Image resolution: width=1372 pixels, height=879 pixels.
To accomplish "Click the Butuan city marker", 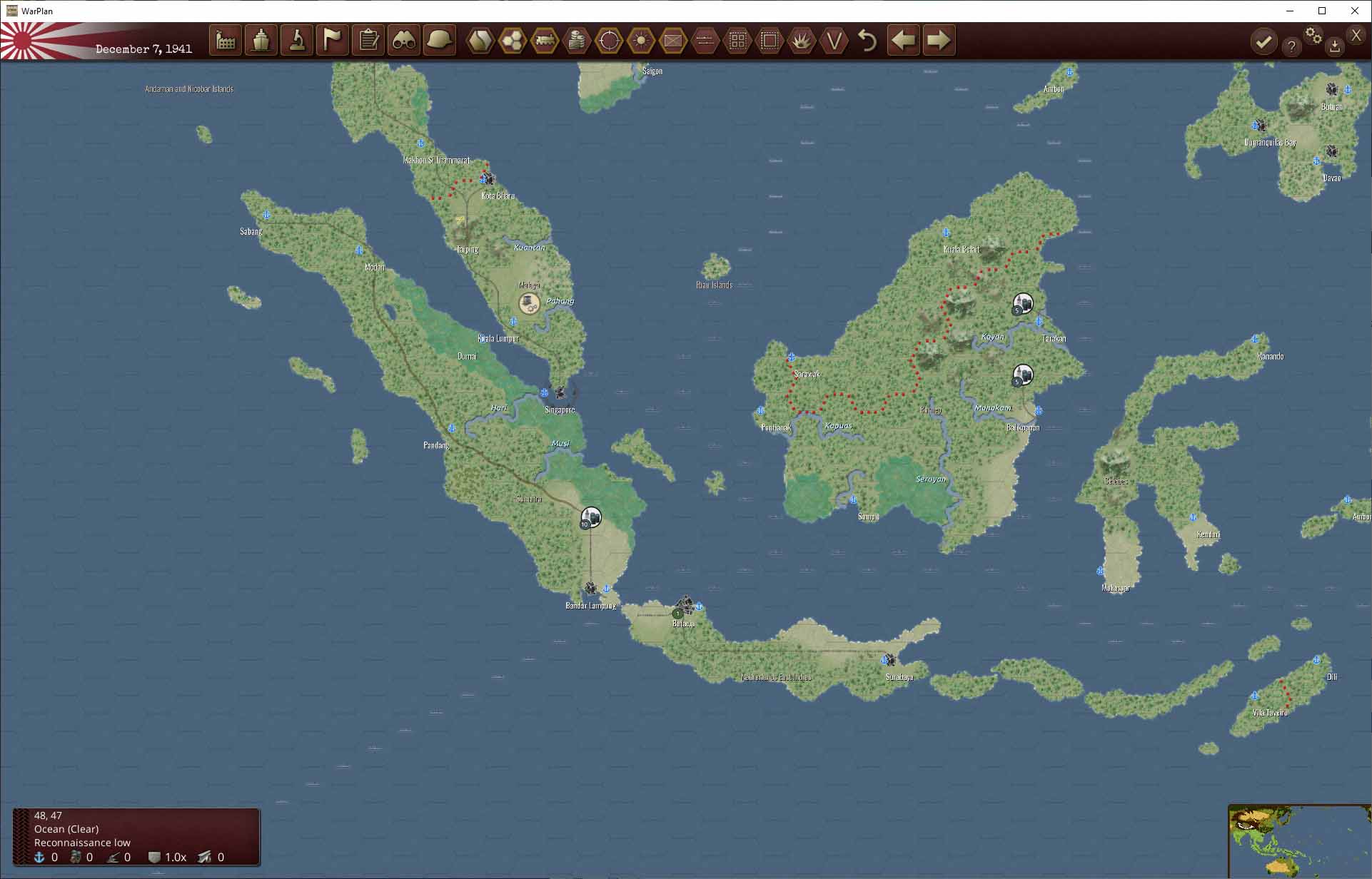I will 1331,89.
